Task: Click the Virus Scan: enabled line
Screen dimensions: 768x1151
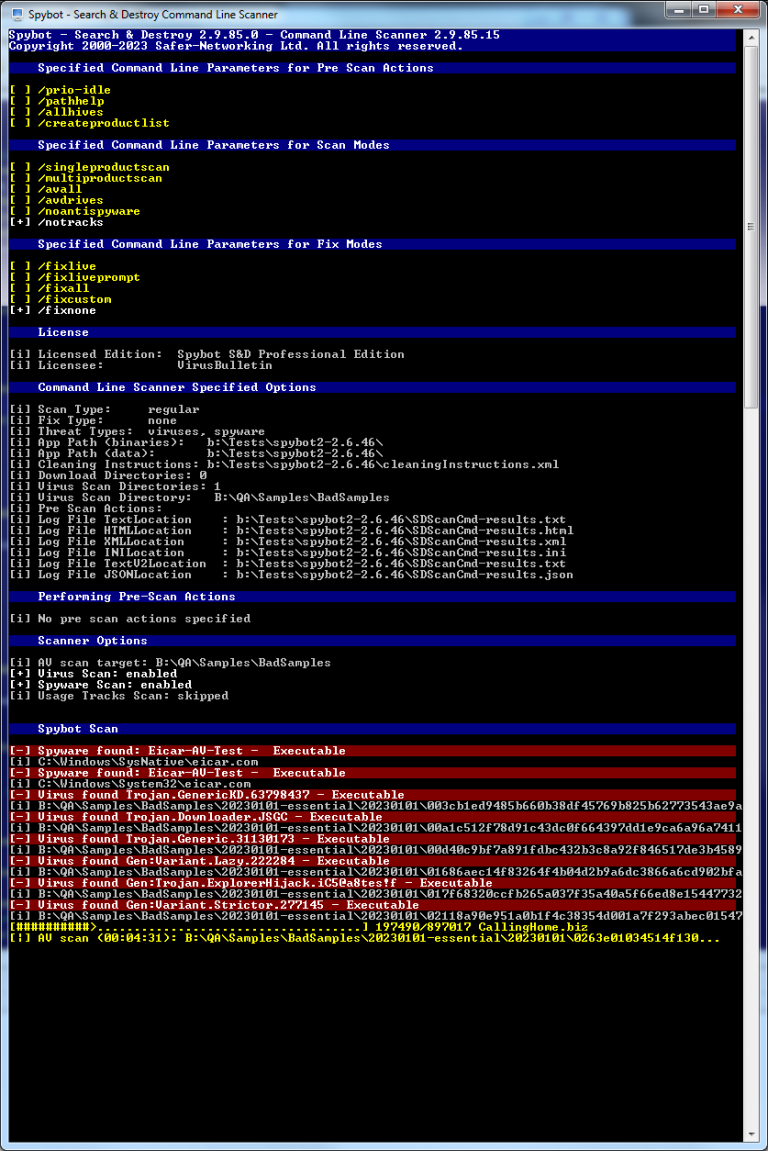Action: (93, 673)
